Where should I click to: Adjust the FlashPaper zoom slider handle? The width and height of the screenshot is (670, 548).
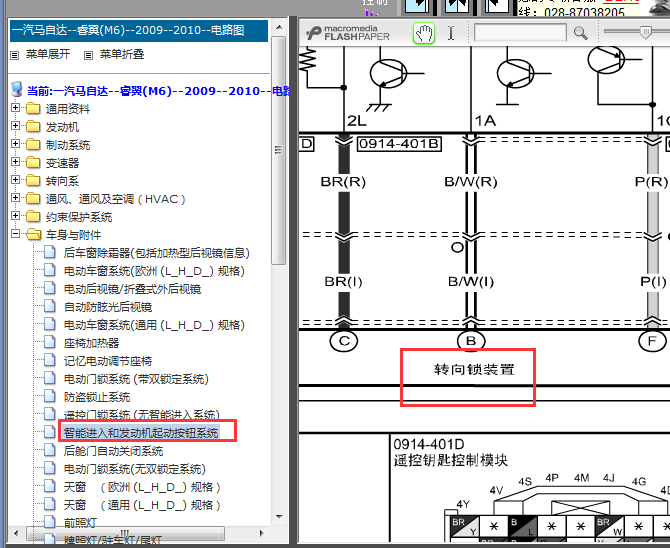click(646, 31)
